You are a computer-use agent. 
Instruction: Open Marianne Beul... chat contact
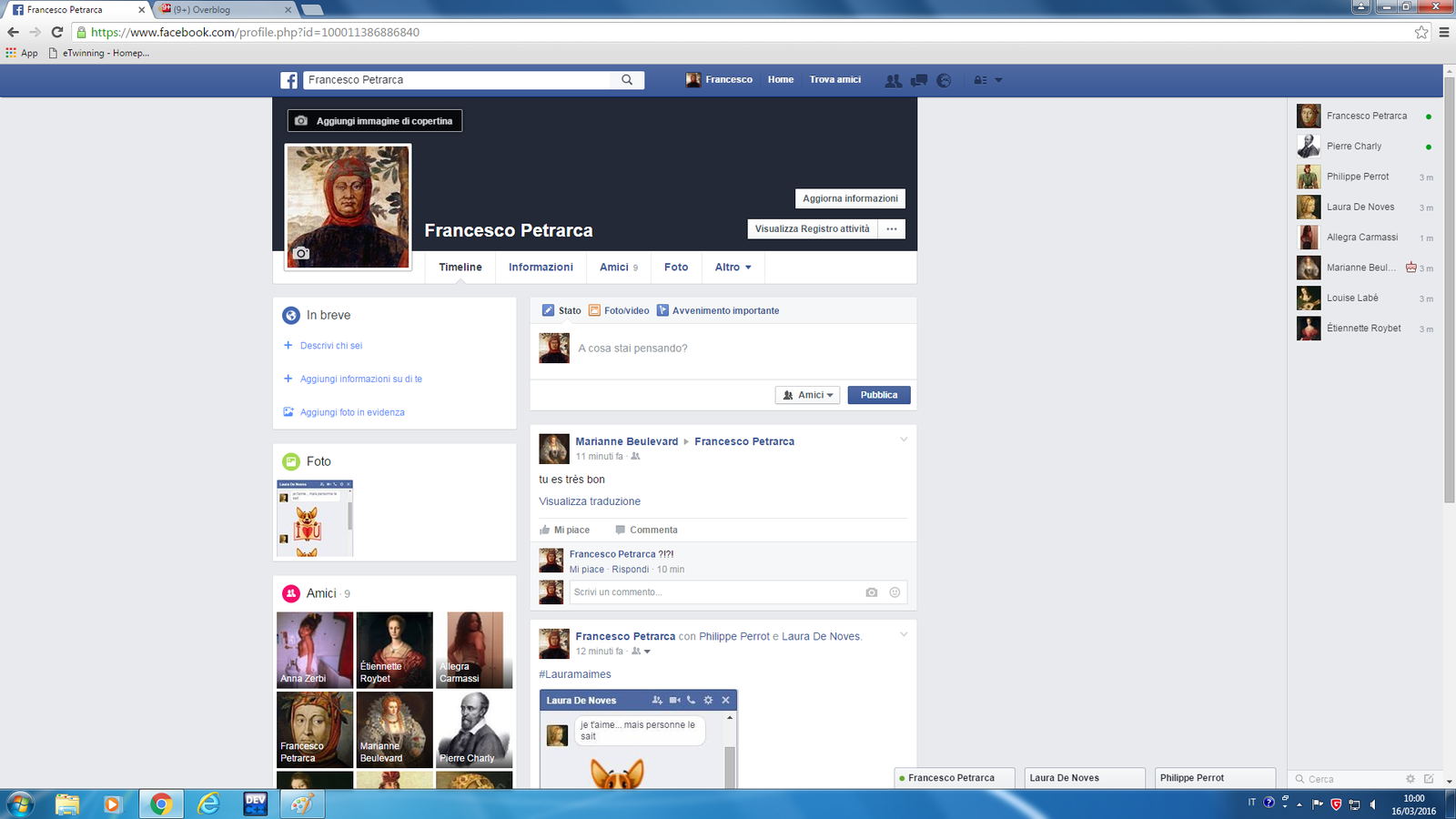[x=1365, y=268]
